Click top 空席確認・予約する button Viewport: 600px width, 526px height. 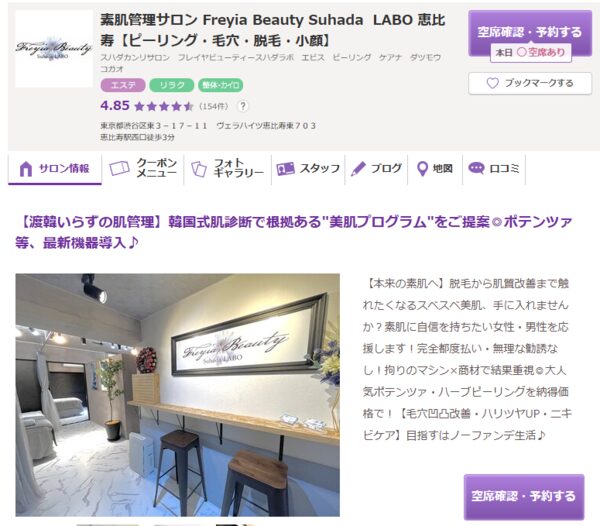pyautogui.click(x=530, y=33)
